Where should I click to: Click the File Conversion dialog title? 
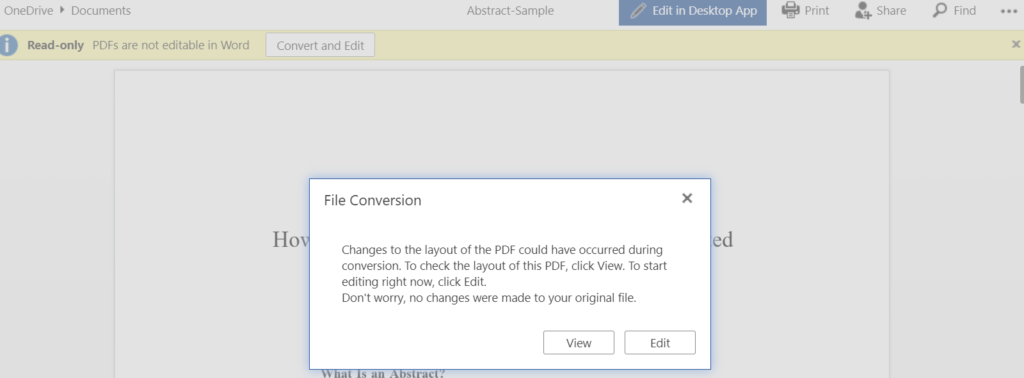[x=372, y=200]
